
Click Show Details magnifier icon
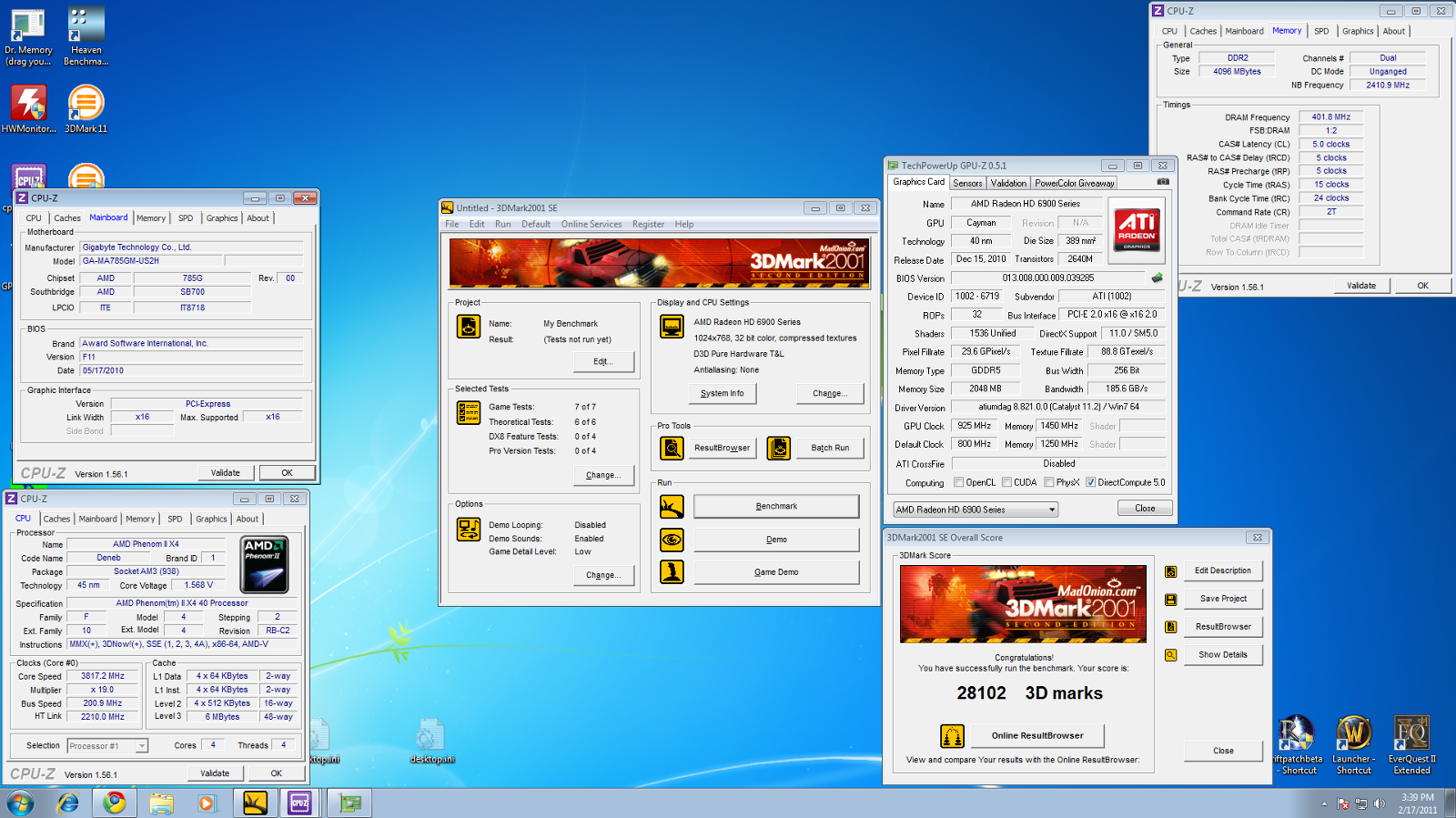[1171, 655]
